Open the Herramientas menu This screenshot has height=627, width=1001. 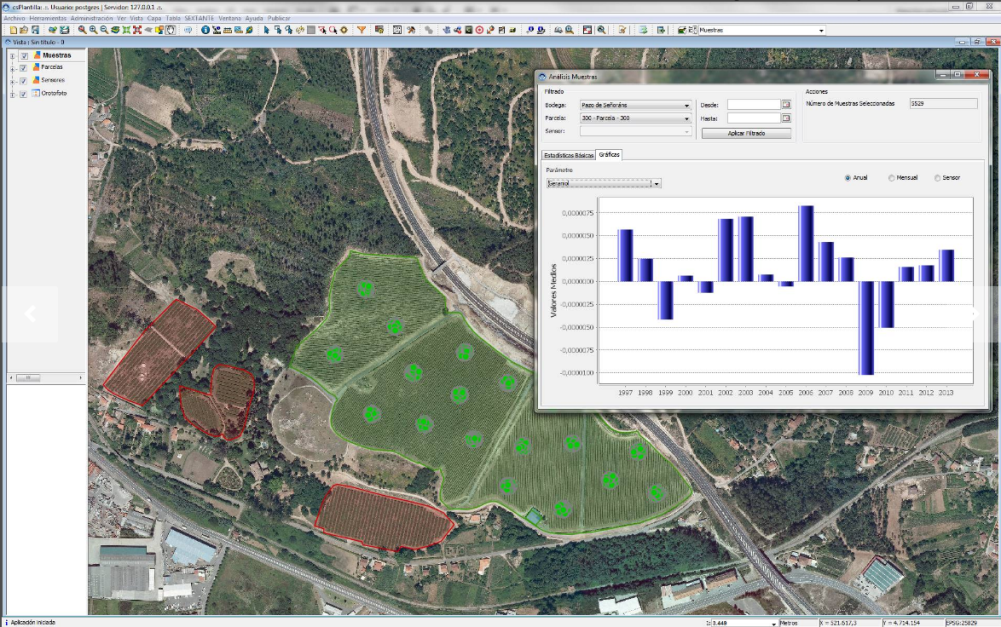click(x=48, y=18)
